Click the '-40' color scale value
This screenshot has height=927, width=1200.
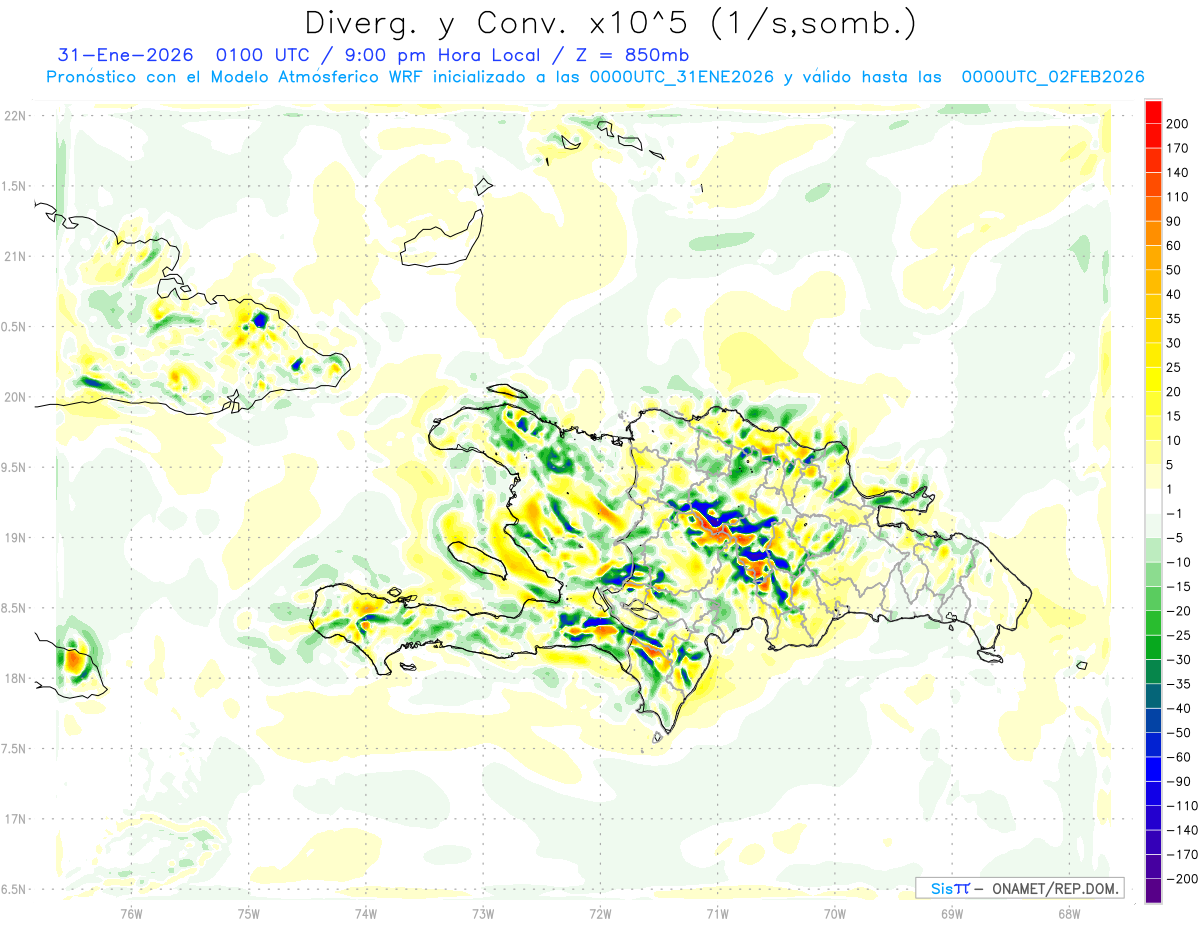[1181, 709]
